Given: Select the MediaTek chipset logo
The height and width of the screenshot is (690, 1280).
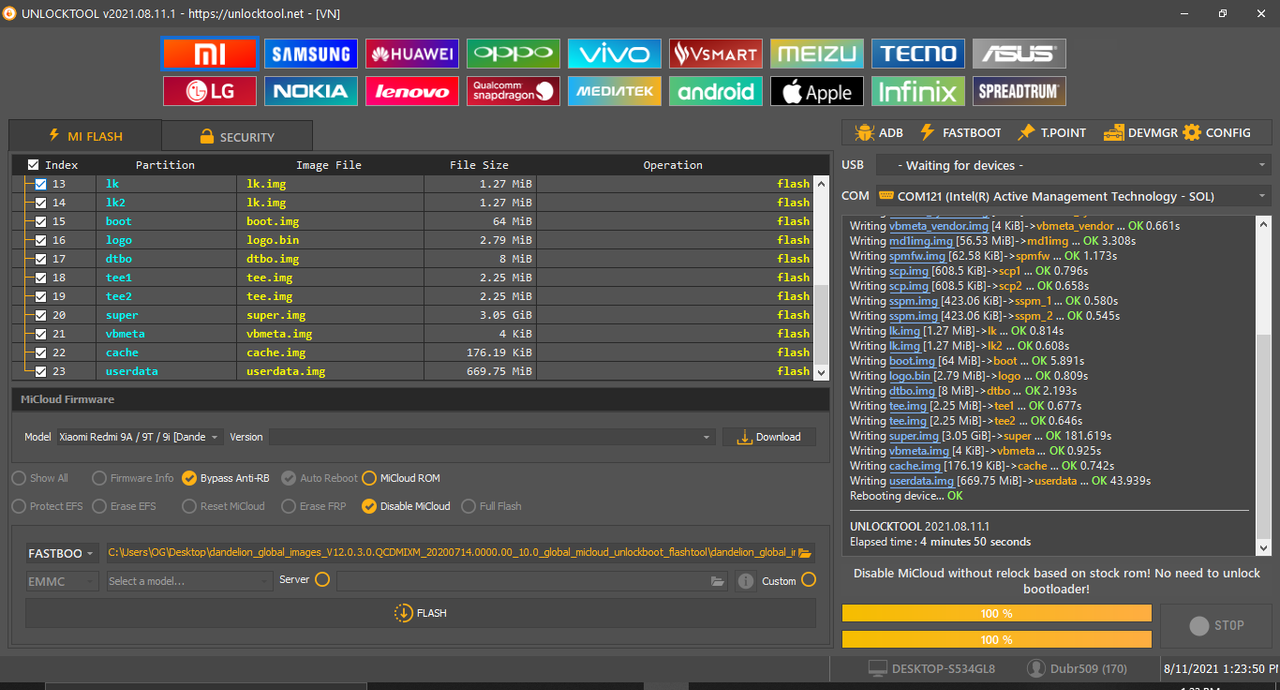Looking at the screenshot, I should (x=614, y=91).
